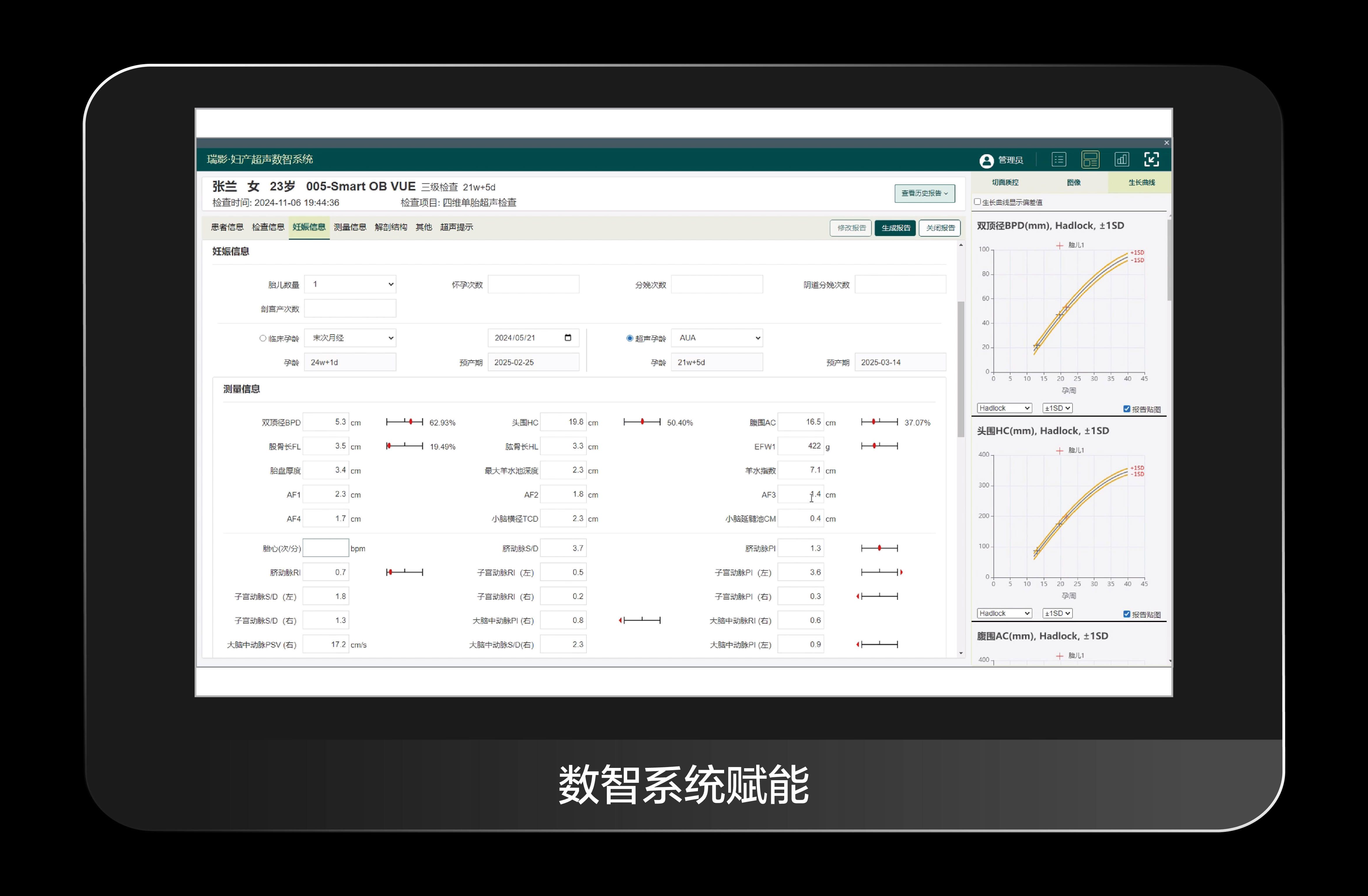Expand the AUA gestational age dropdown

pyautogui.click(x=716, y=338)
